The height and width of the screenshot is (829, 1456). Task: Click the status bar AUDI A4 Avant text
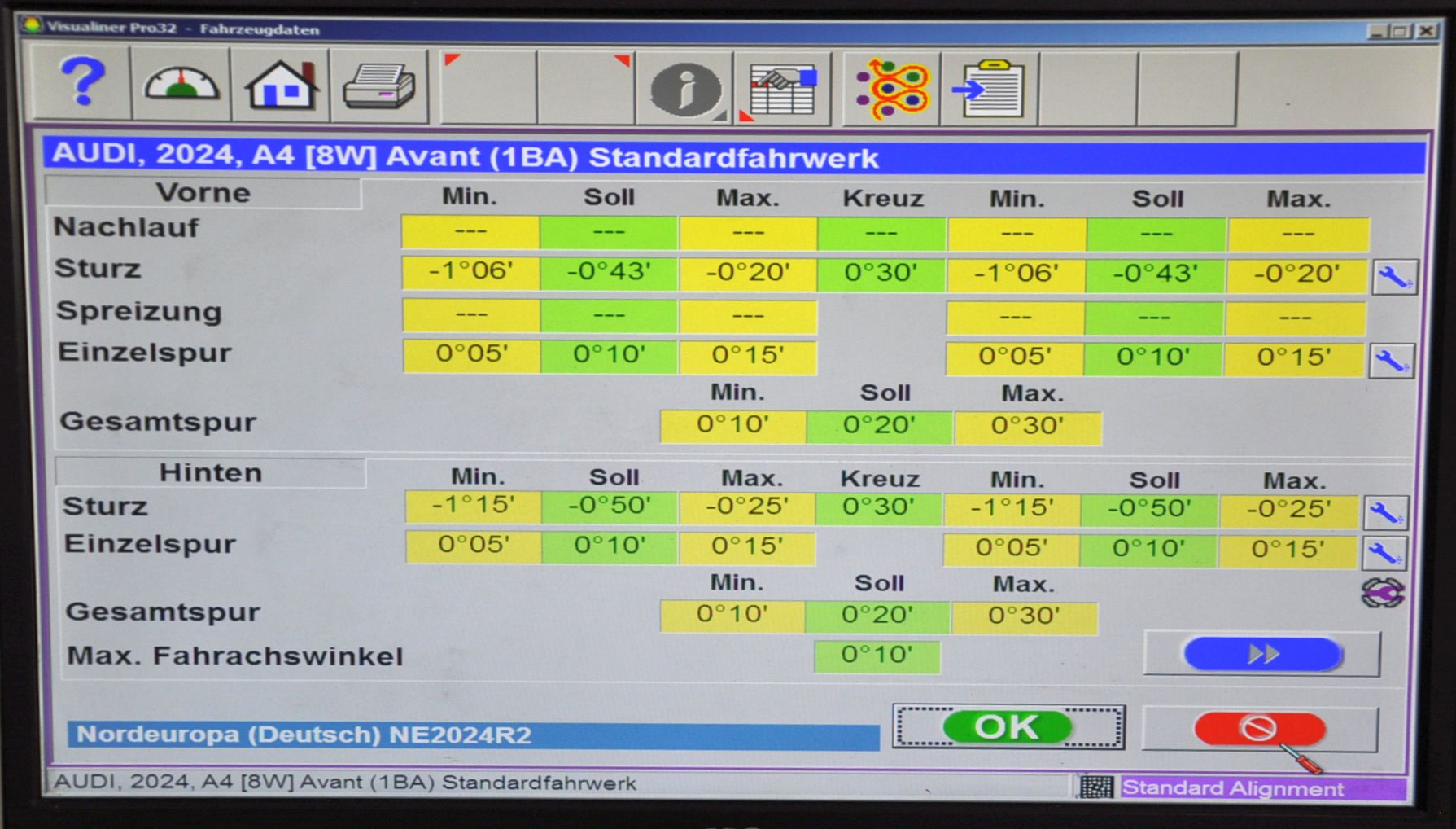pos(345,783)
